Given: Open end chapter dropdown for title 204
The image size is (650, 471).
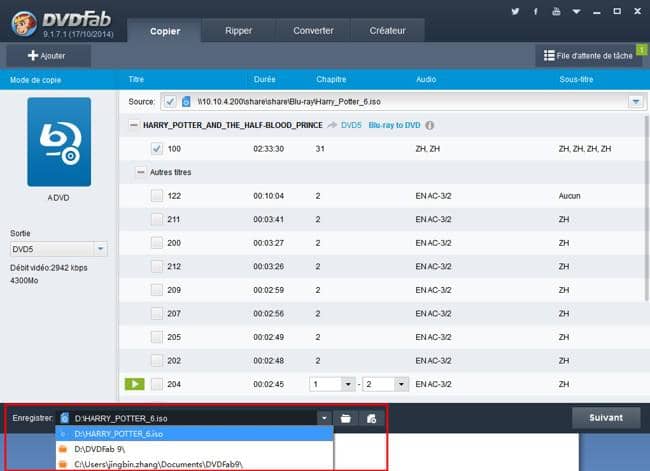Looking at the screenshot, I should (x=401, y=384).
